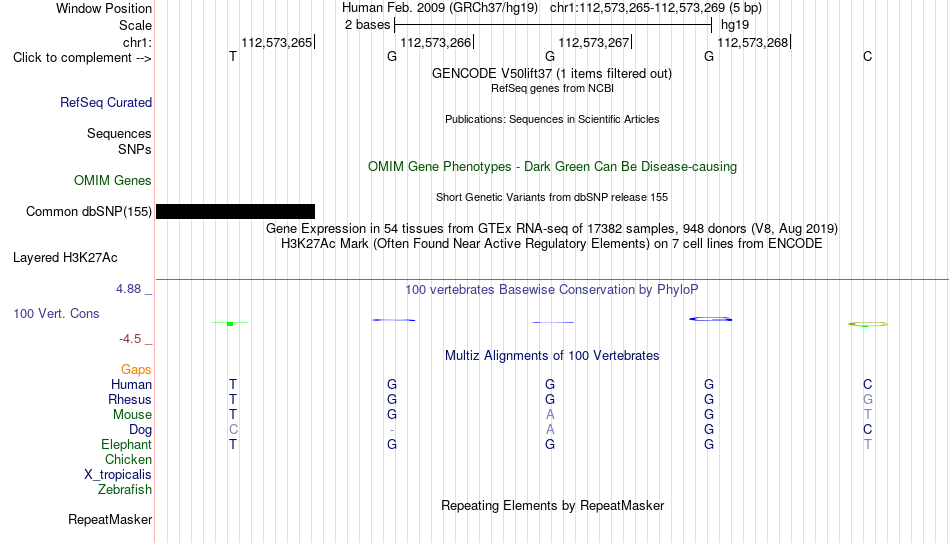Click the -4.5 PhyloP minimum value

click(x=130, y=339)
